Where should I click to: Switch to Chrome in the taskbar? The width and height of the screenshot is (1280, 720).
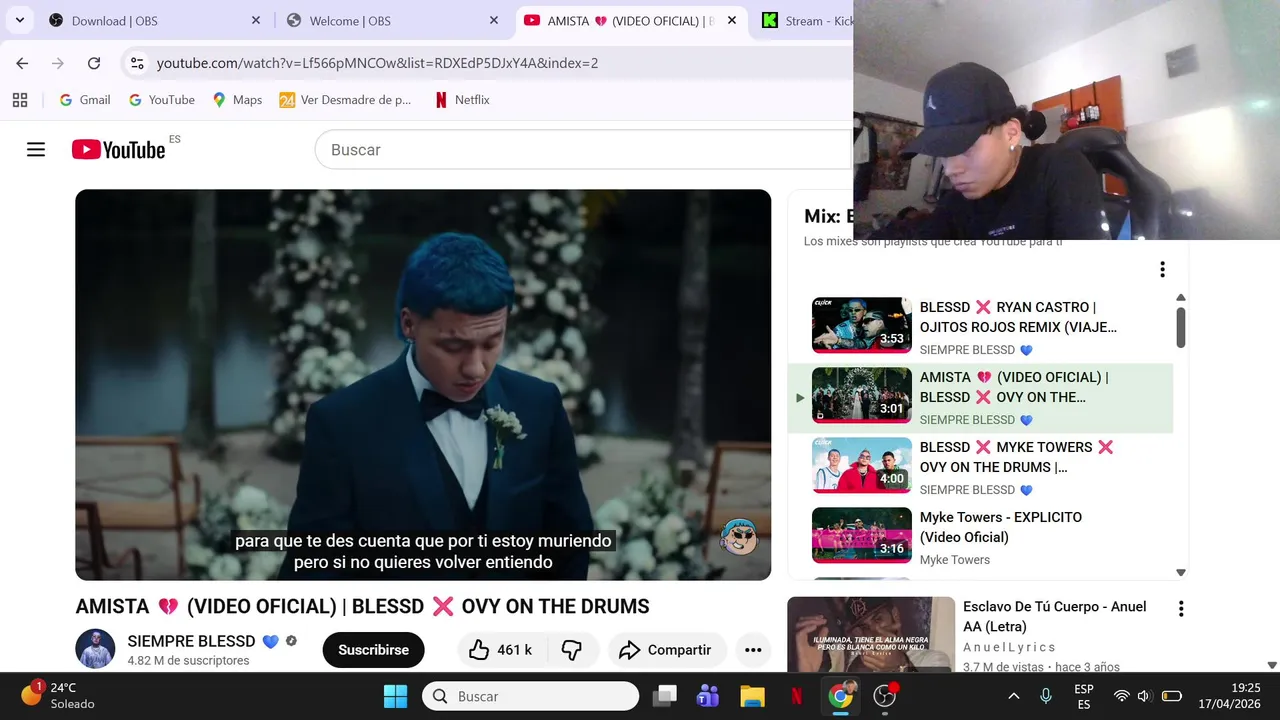[x=840, y=696]
